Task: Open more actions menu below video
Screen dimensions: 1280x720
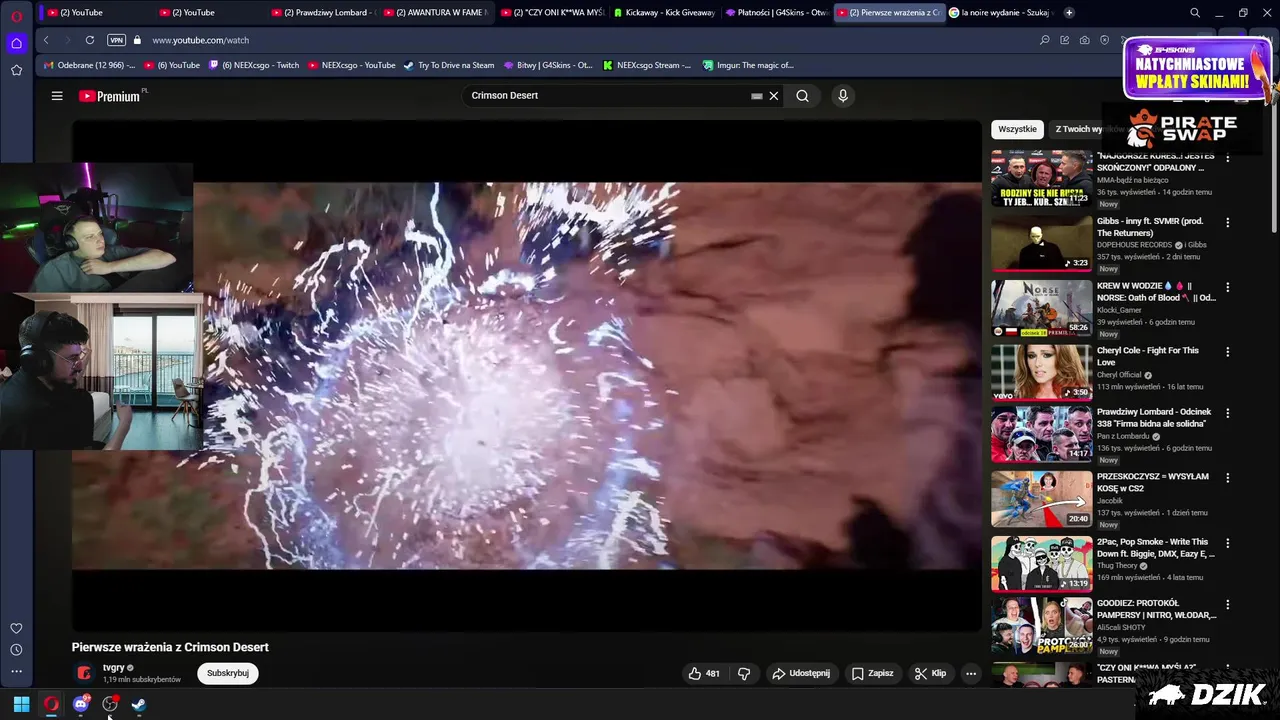Action: tap(970, 673)
